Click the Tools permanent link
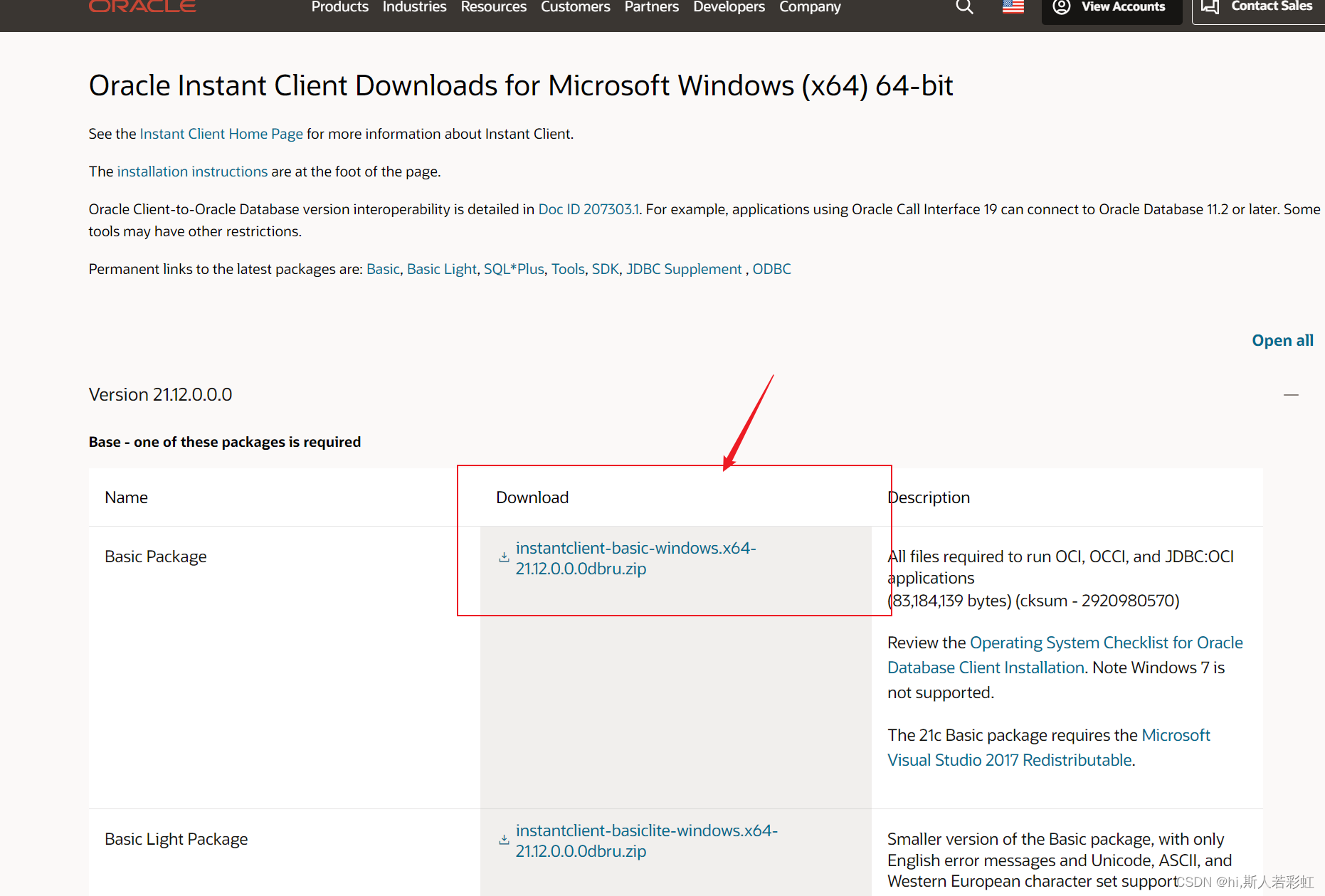Viewport: 1325px width, 896px height. [568, 269]
